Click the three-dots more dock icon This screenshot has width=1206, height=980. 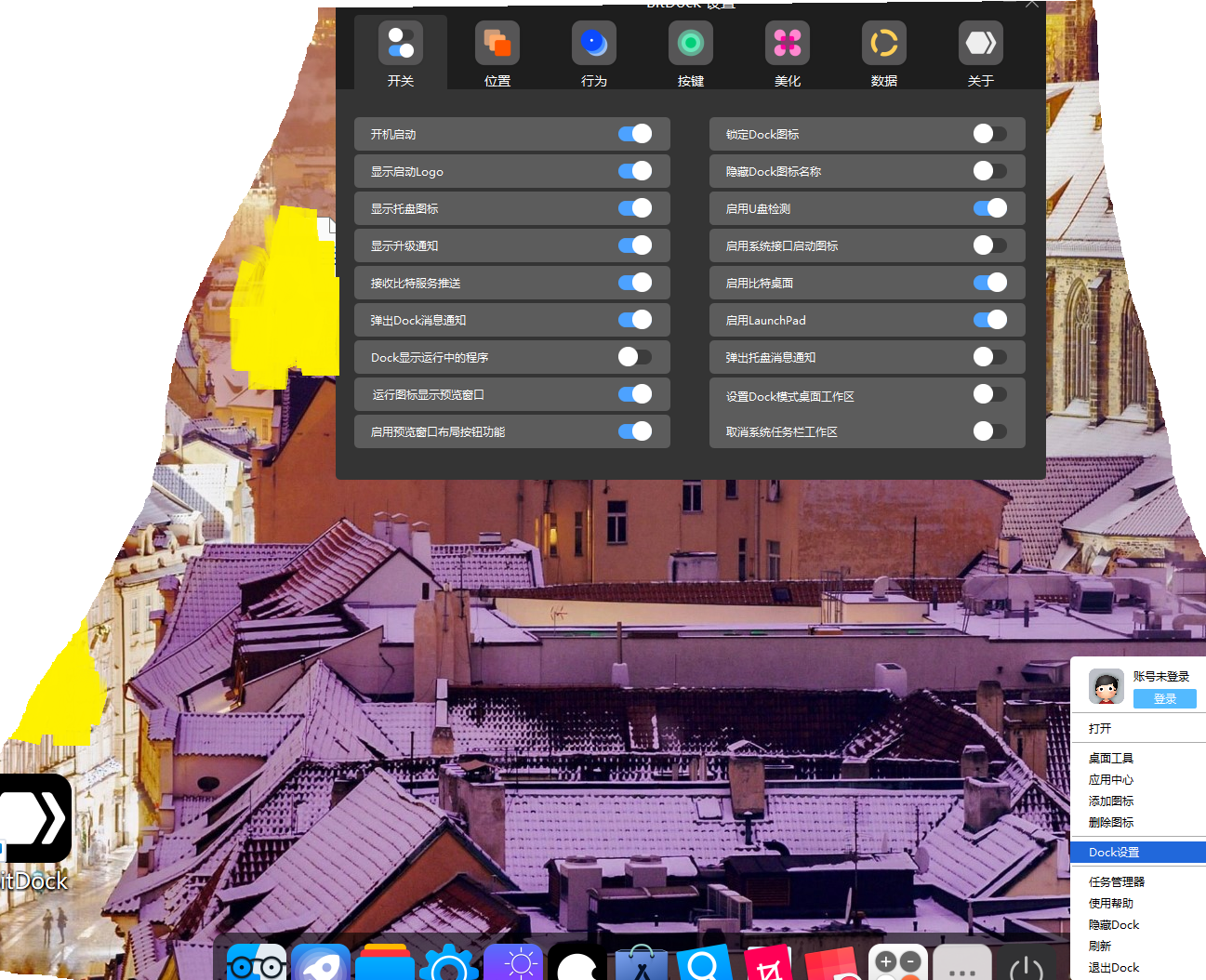962,963
